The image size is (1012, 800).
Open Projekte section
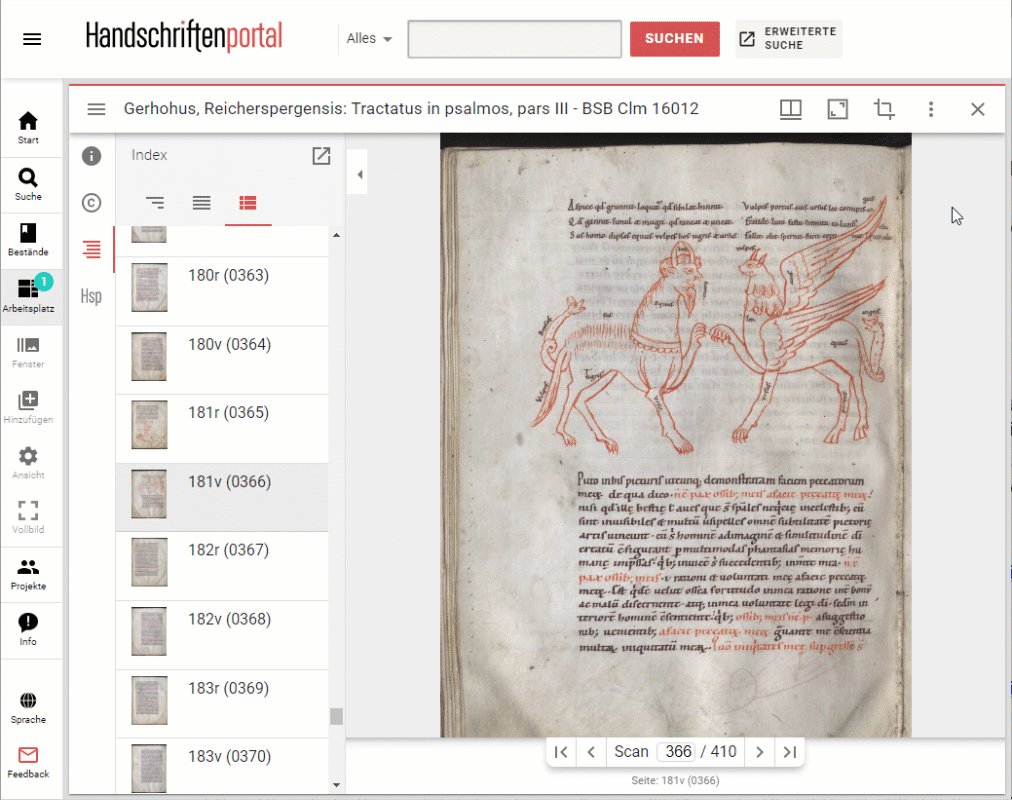(28, 574)
